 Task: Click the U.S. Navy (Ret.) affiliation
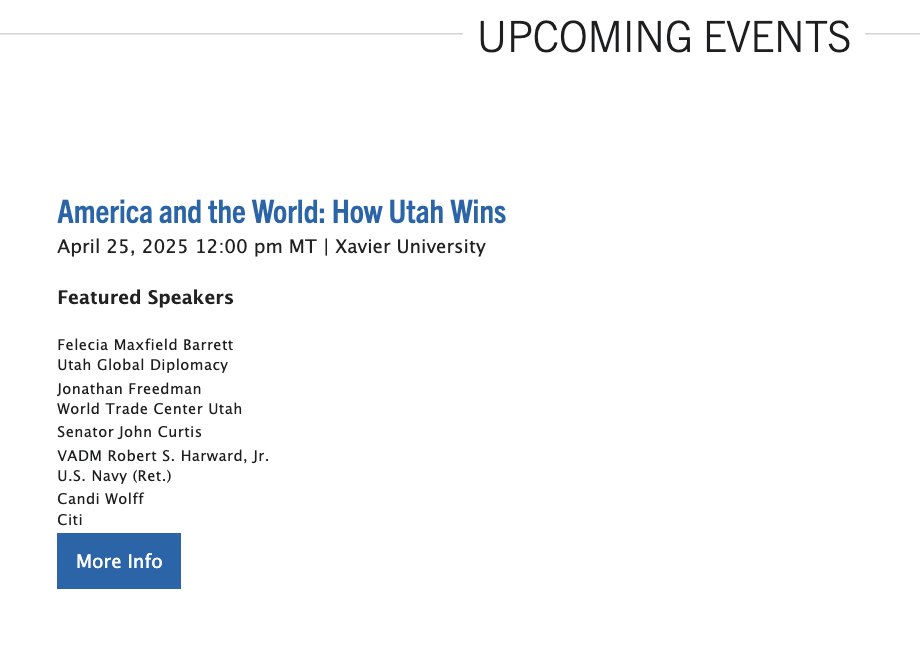pyautogui.click(x=115, y=475)
